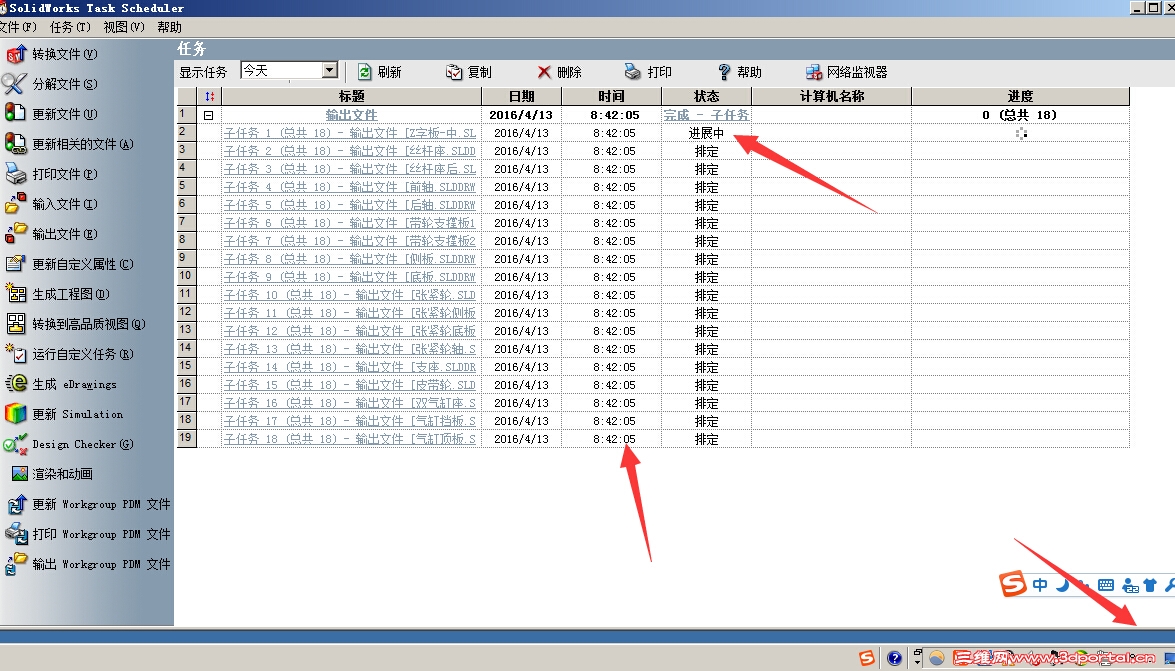Select row number 10 header
This screenshot has height=671, width=1175.
[186, 277]
